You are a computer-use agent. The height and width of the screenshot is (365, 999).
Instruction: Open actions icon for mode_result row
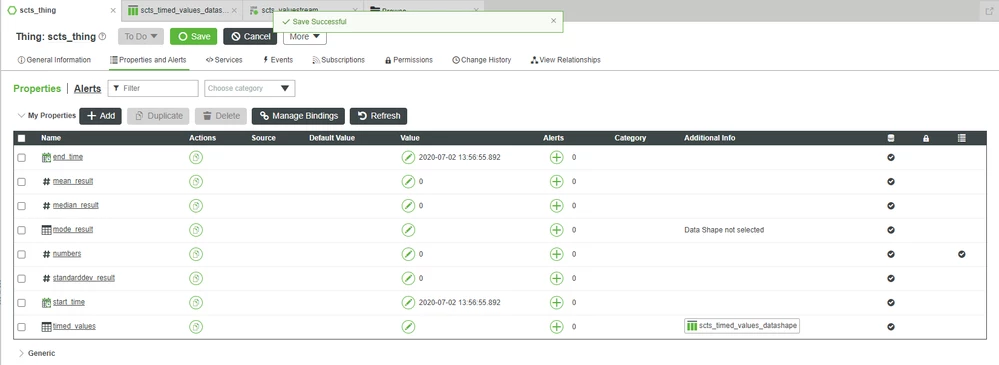click(x=196, y=230)
